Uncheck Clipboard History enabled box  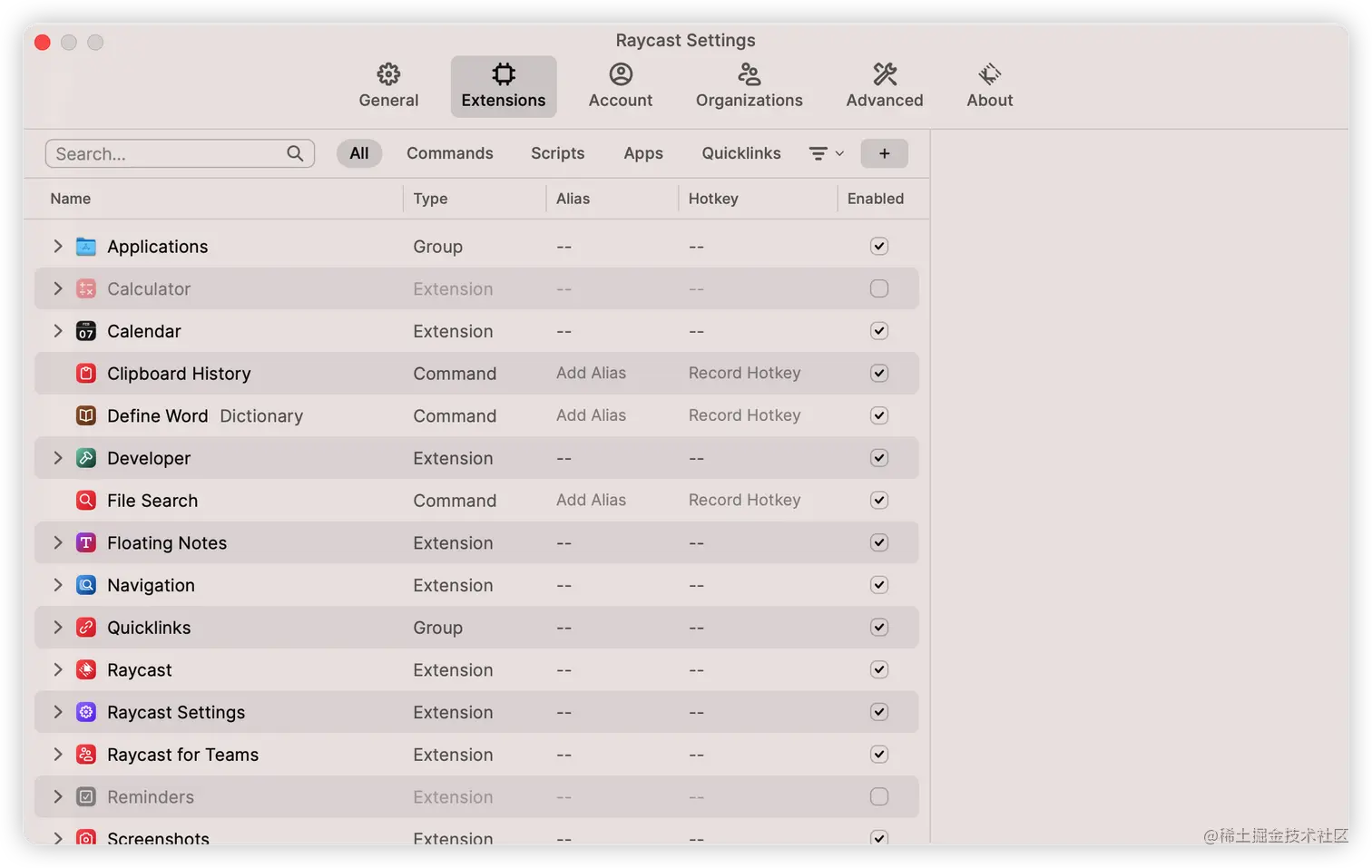click(x=879, y=373)
